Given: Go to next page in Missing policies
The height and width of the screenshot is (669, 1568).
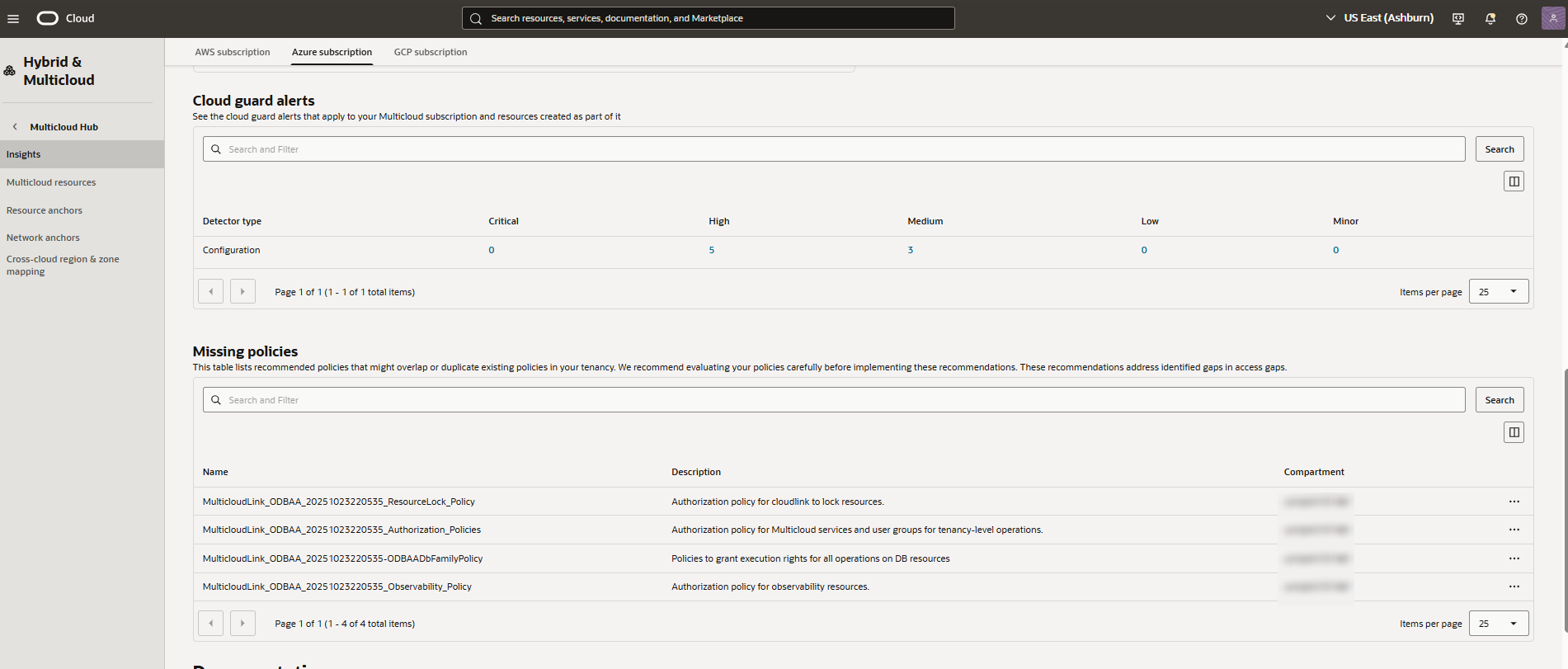Looking at the screenshot, I should (242, 623).
